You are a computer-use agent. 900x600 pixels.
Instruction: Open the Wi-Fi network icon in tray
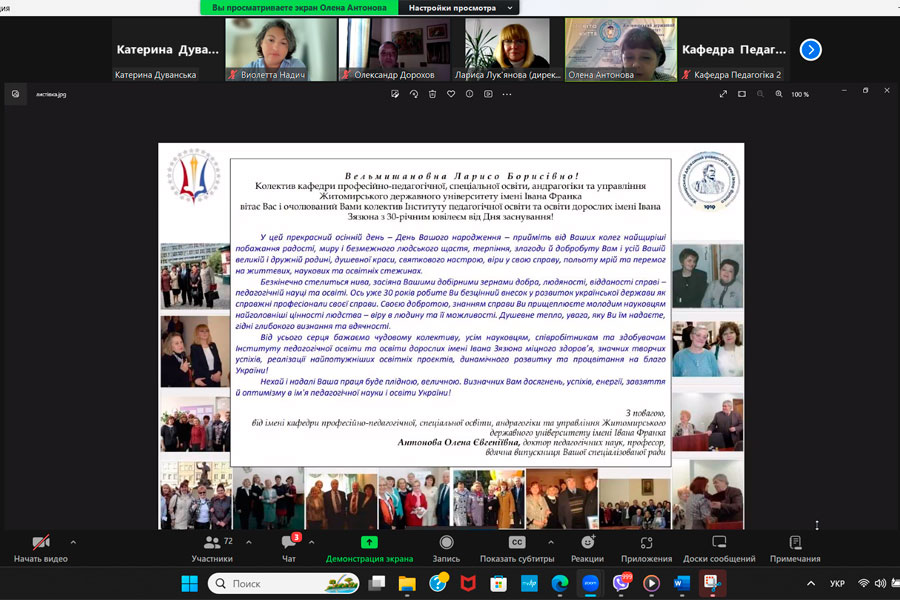(863, 583)
